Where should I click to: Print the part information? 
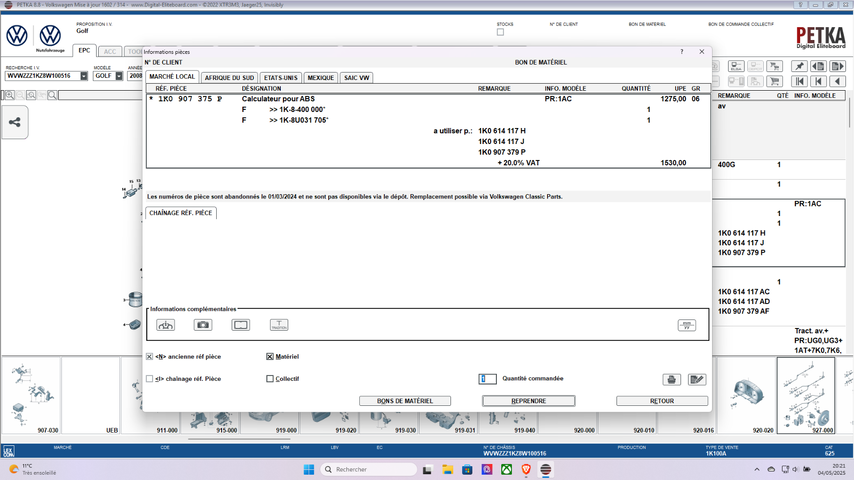(672, 379)
